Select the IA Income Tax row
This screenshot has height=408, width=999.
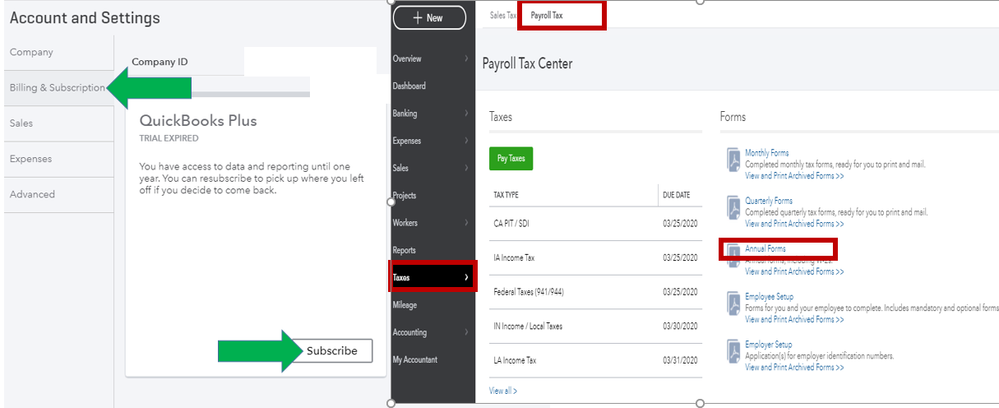click(x=595, y=258)
